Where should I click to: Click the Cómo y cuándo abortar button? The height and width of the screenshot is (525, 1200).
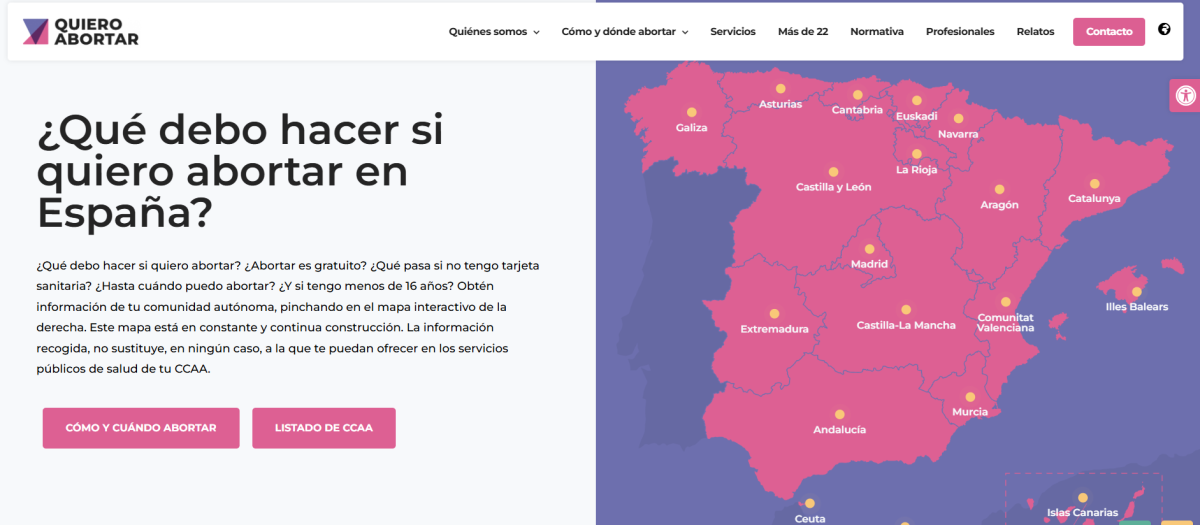click(x=141, y=428)
